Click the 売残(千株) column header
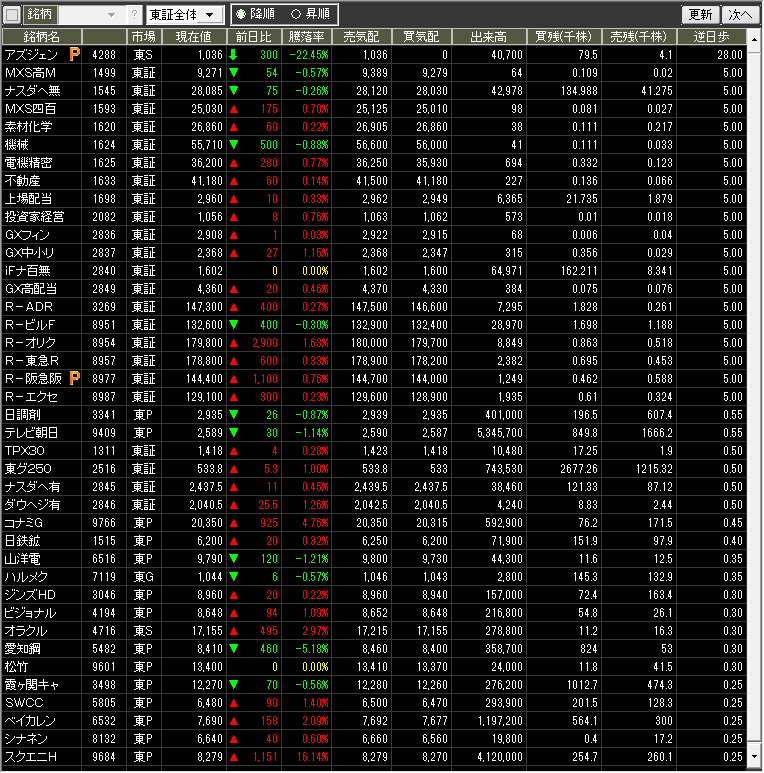The width and height of the screenshot is (764, 773). pos(639,36)
